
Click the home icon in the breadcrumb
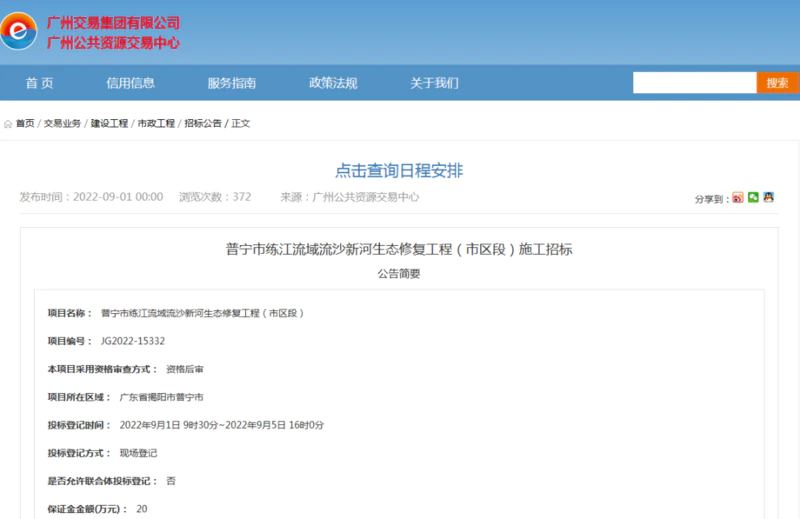[x=8, y=124]
